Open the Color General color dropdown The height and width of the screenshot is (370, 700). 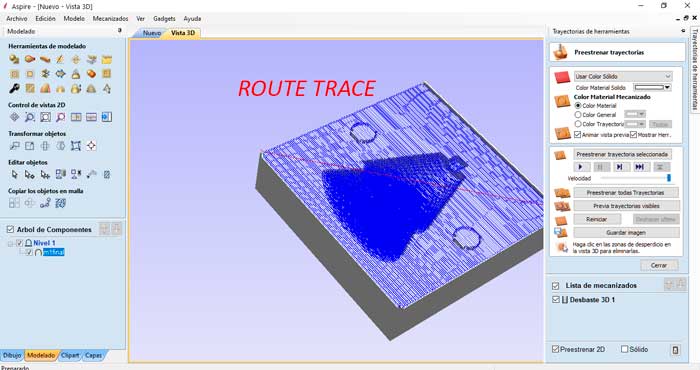click(635, 115)
